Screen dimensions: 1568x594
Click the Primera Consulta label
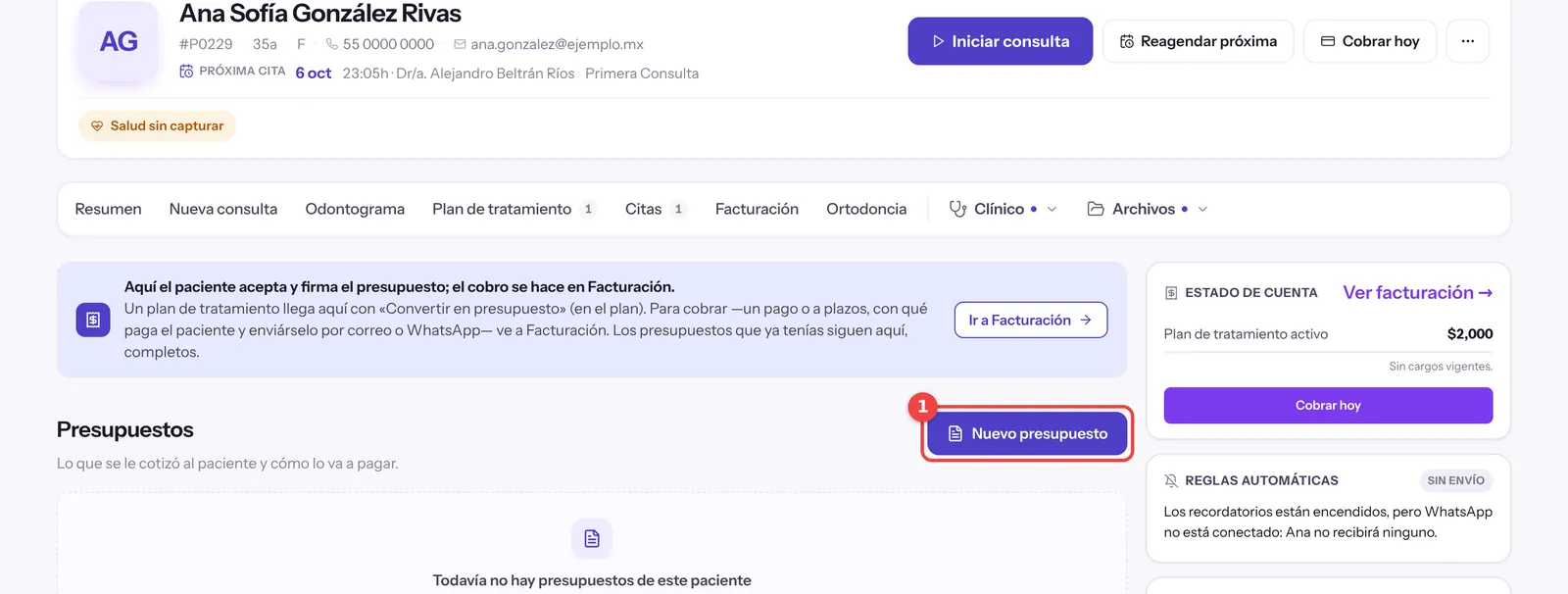point(642,74)
